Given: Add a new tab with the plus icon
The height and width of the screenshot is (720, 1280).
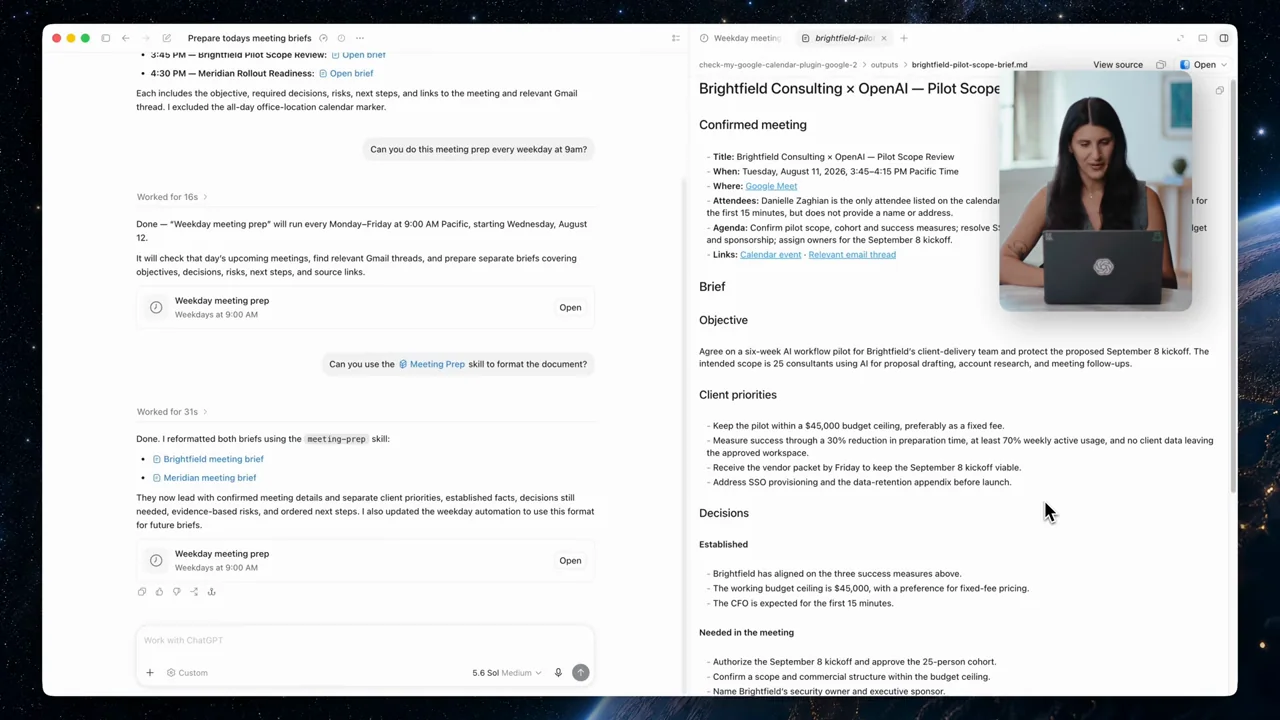Looking at the screenshot, I should pos(904,38).
